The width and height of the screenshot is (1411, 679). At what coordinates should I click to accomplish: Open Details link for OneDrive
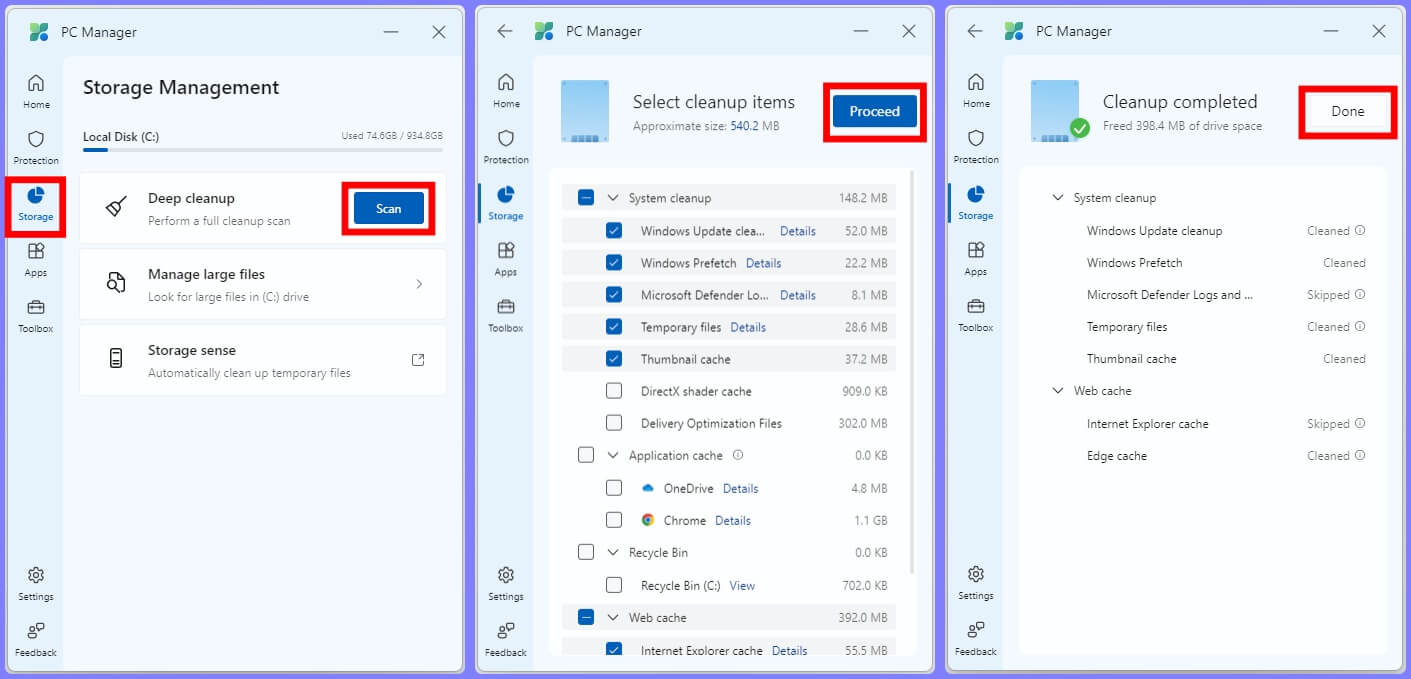pos(741,488)
